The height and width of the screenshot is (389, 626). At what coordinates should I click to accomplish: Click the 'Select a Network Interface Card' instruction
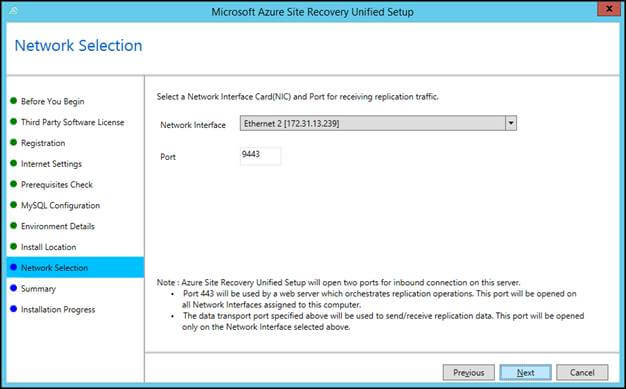coord(297,97)
